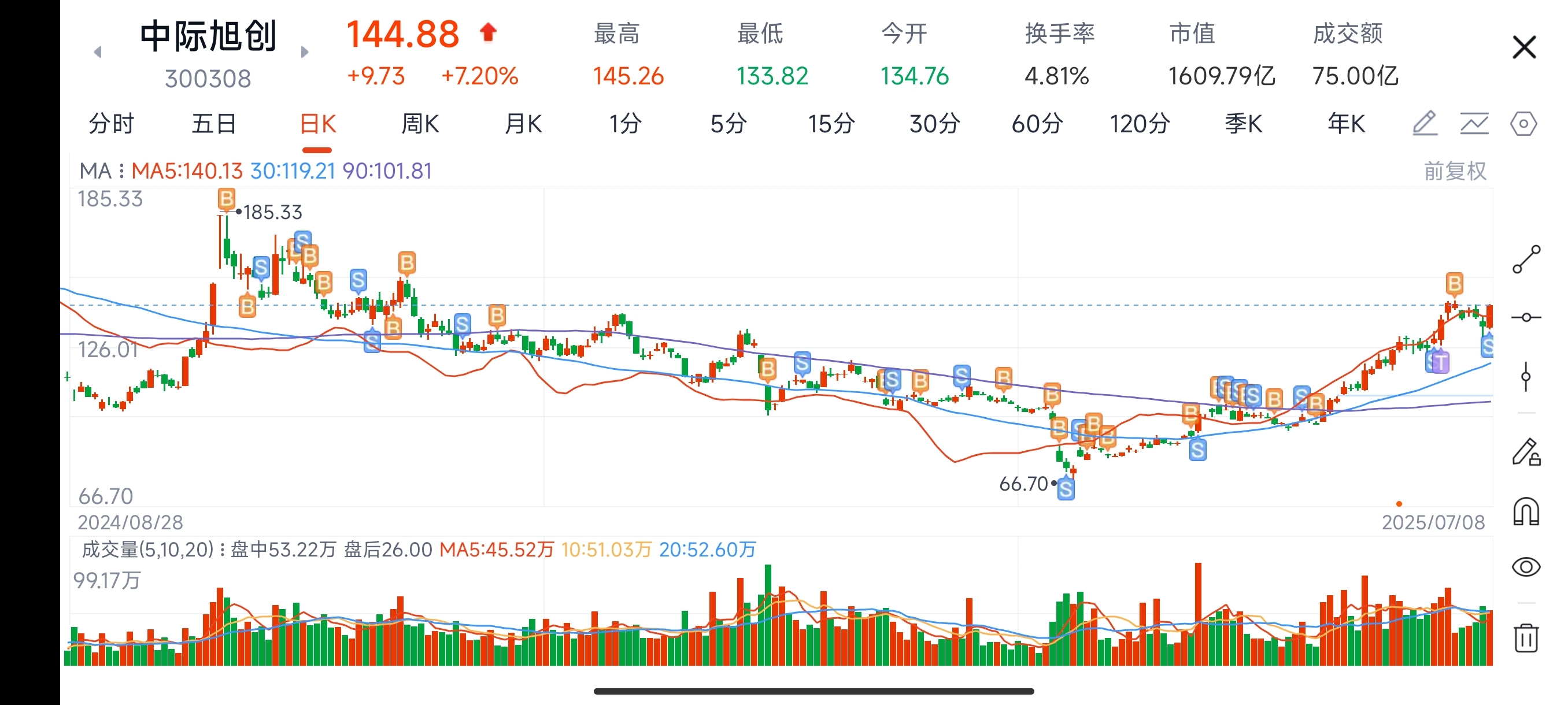This screenshot has height=705, width=1568.
Task: Switch to 15分 chart tab
Action: pyautogui.click(x=831, y=124)
